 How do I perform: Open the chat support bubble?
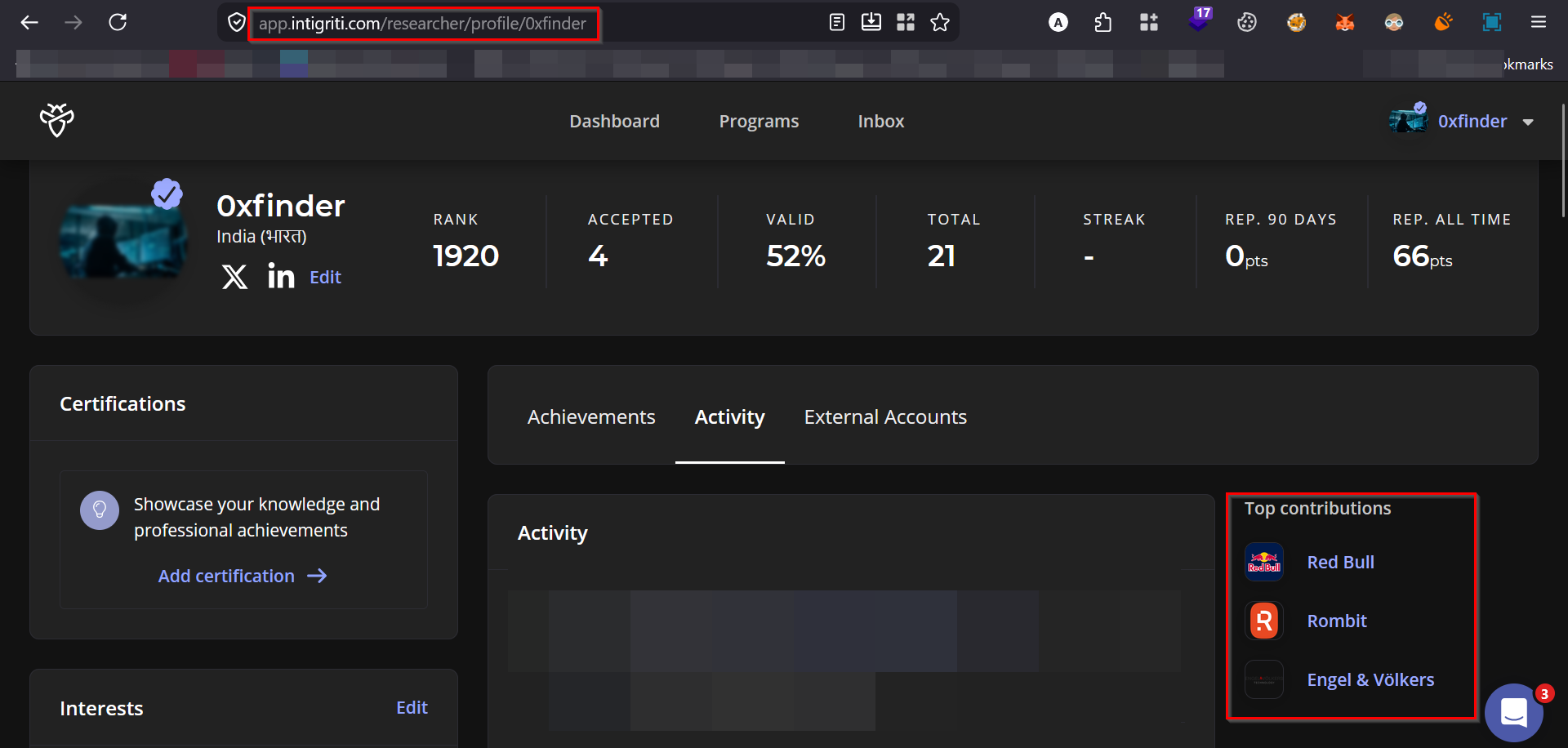tap(1513, 712)
